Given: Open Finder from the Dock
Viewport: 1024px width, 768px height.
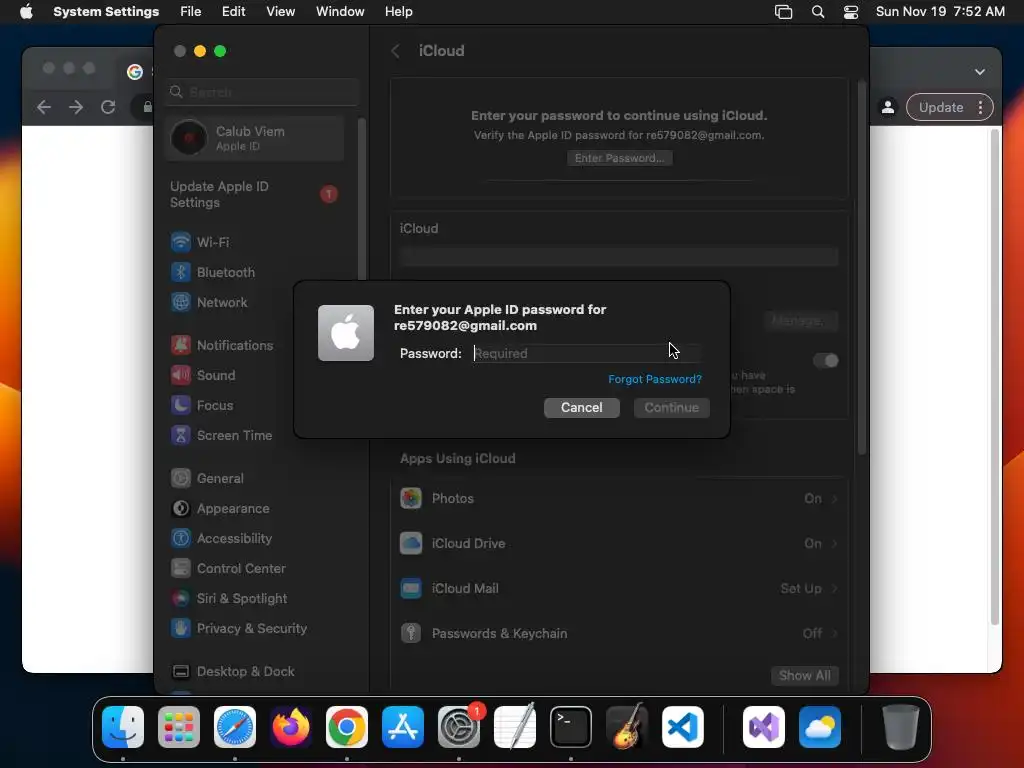Looking at the screenshot, I should [x=123, y=727].
